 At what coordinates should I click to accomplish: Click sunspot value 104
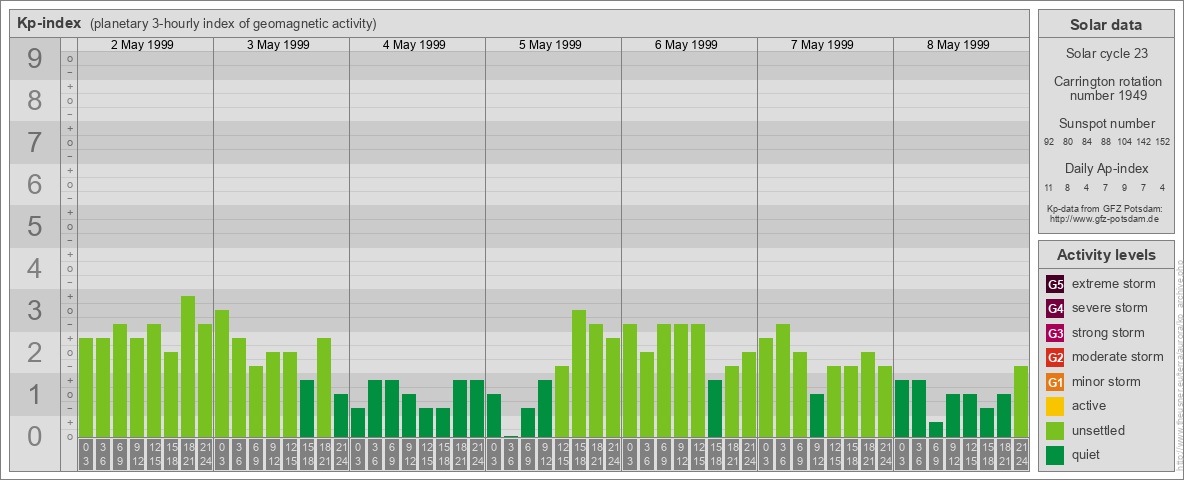click(1124, 142)
